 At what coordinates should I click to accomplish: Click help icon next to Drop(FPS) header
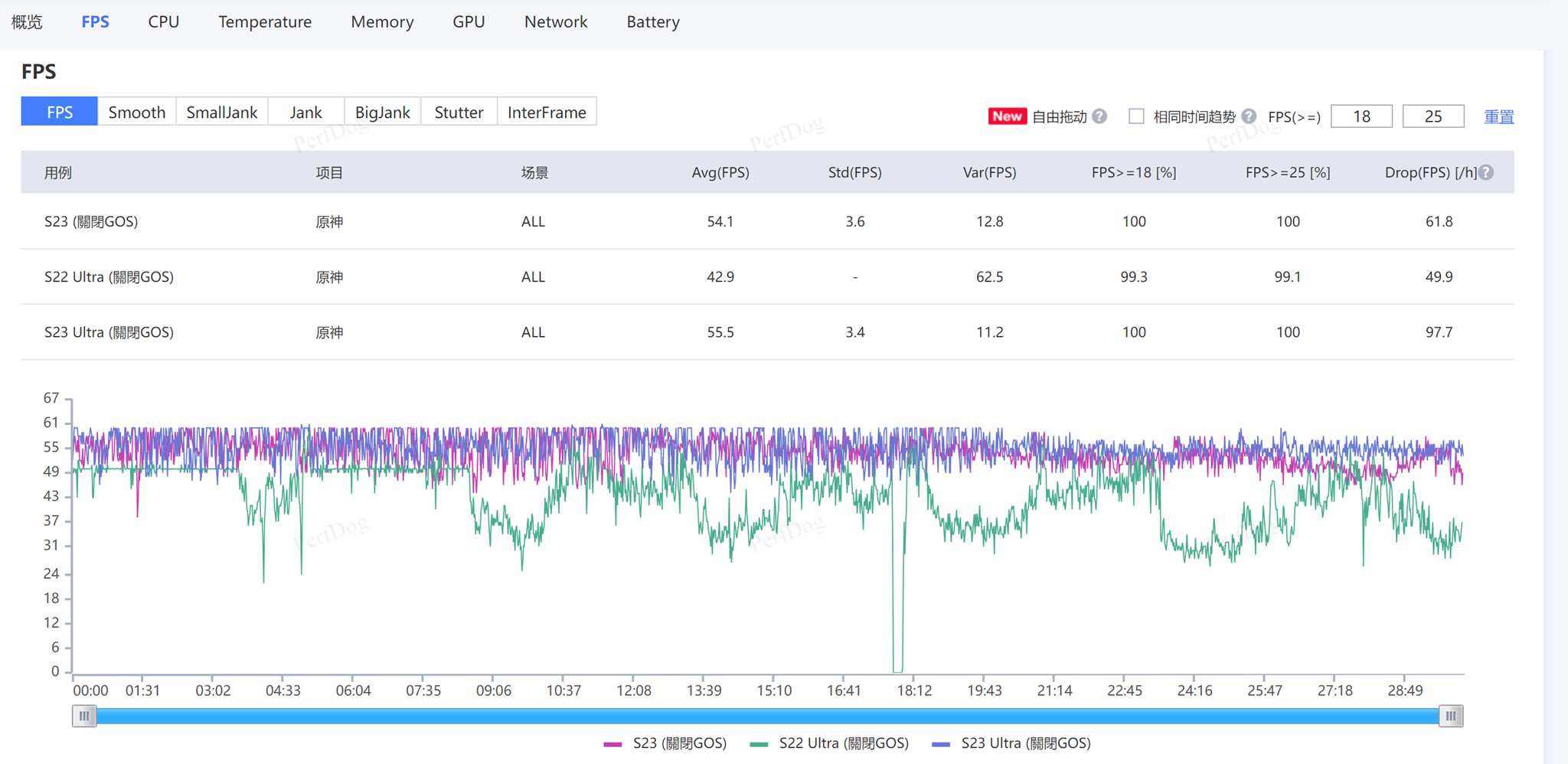(x=1486, y=172)
